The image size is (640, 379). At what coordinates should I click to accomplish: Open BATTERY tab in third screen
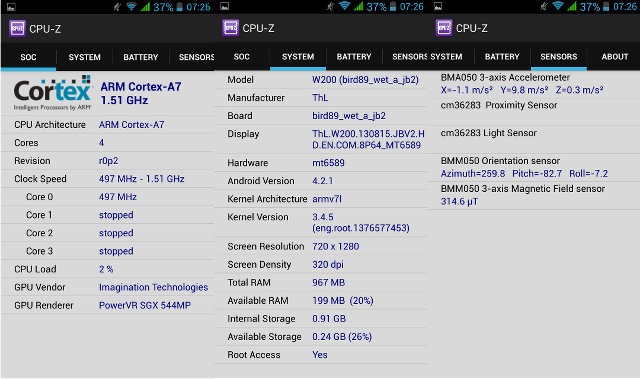[x=502, y=57]
